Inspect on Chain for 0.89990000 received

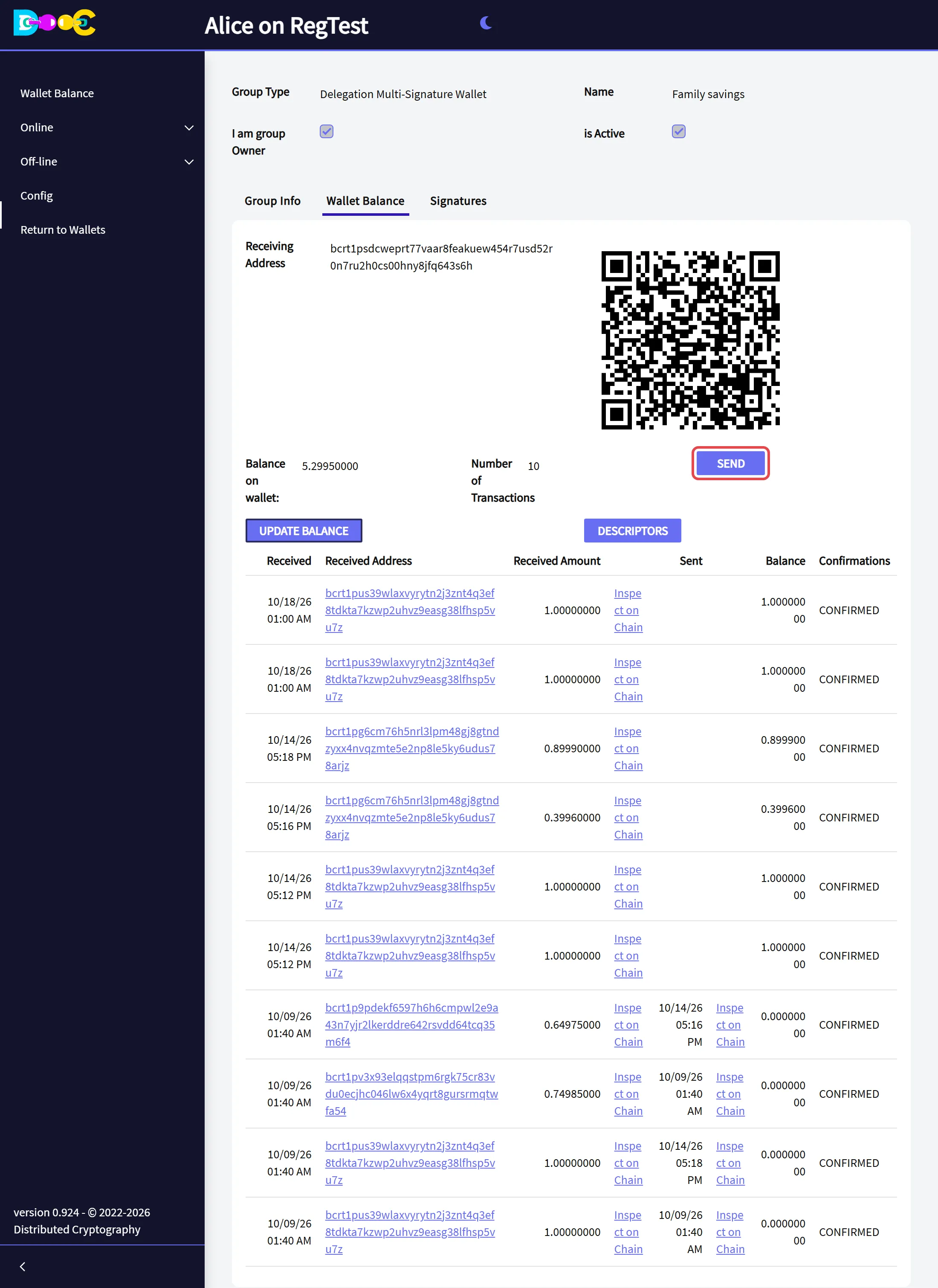coord(628,748)
